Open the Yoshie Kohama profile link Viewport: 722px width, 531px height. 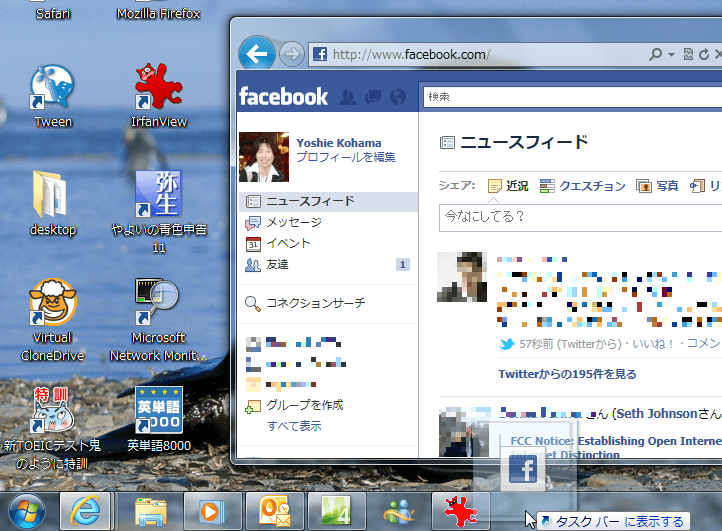click(339, 143)
